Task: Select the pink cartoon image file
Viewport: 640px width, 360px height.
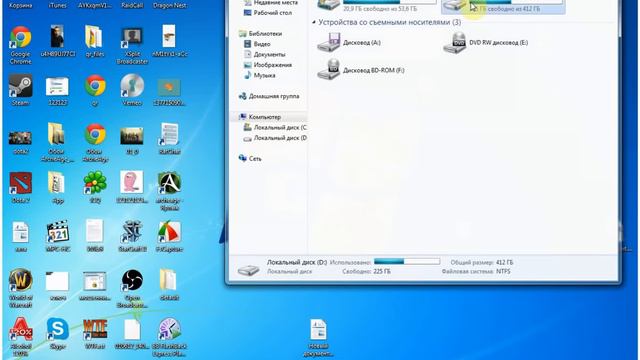Action: 132,187
